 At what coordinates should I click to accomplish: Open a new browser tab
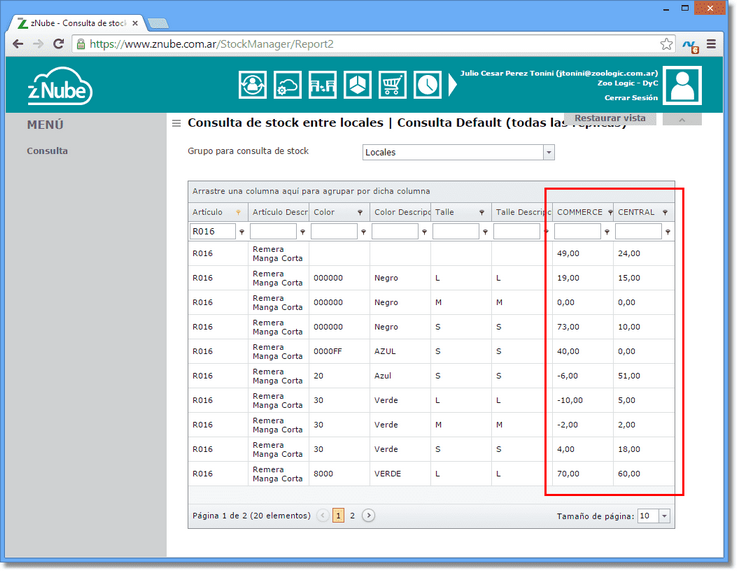158,23
